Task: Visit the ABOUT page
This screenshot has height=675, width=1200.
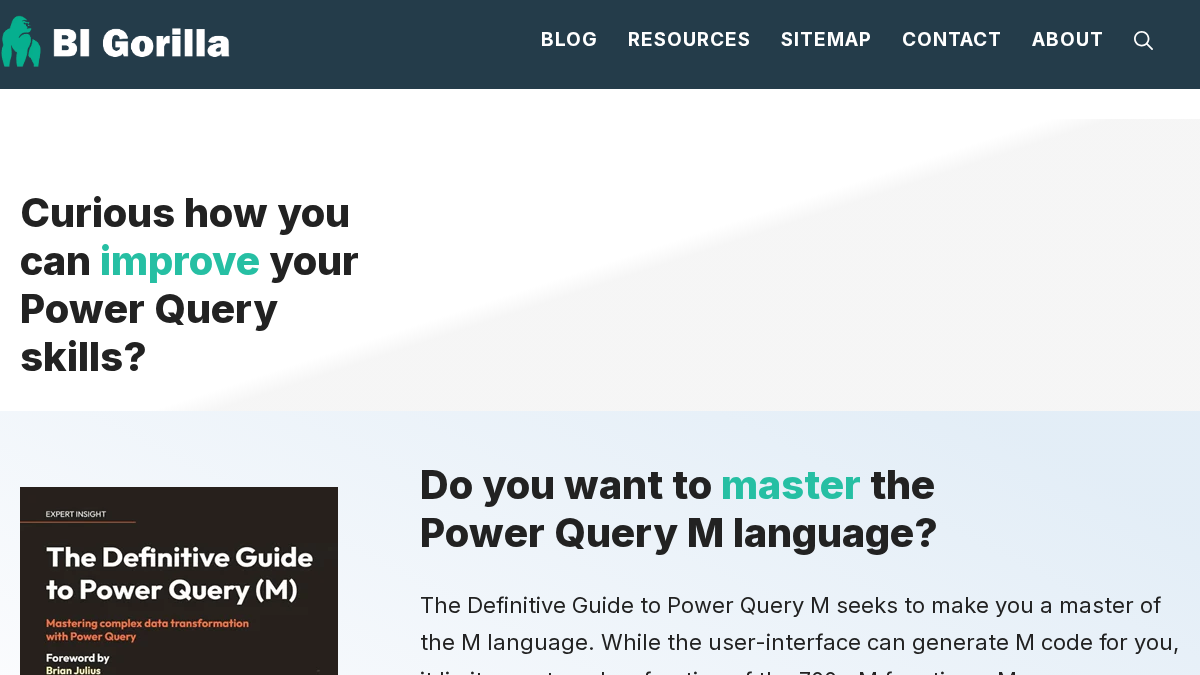Action: [x=1067, y=39]
